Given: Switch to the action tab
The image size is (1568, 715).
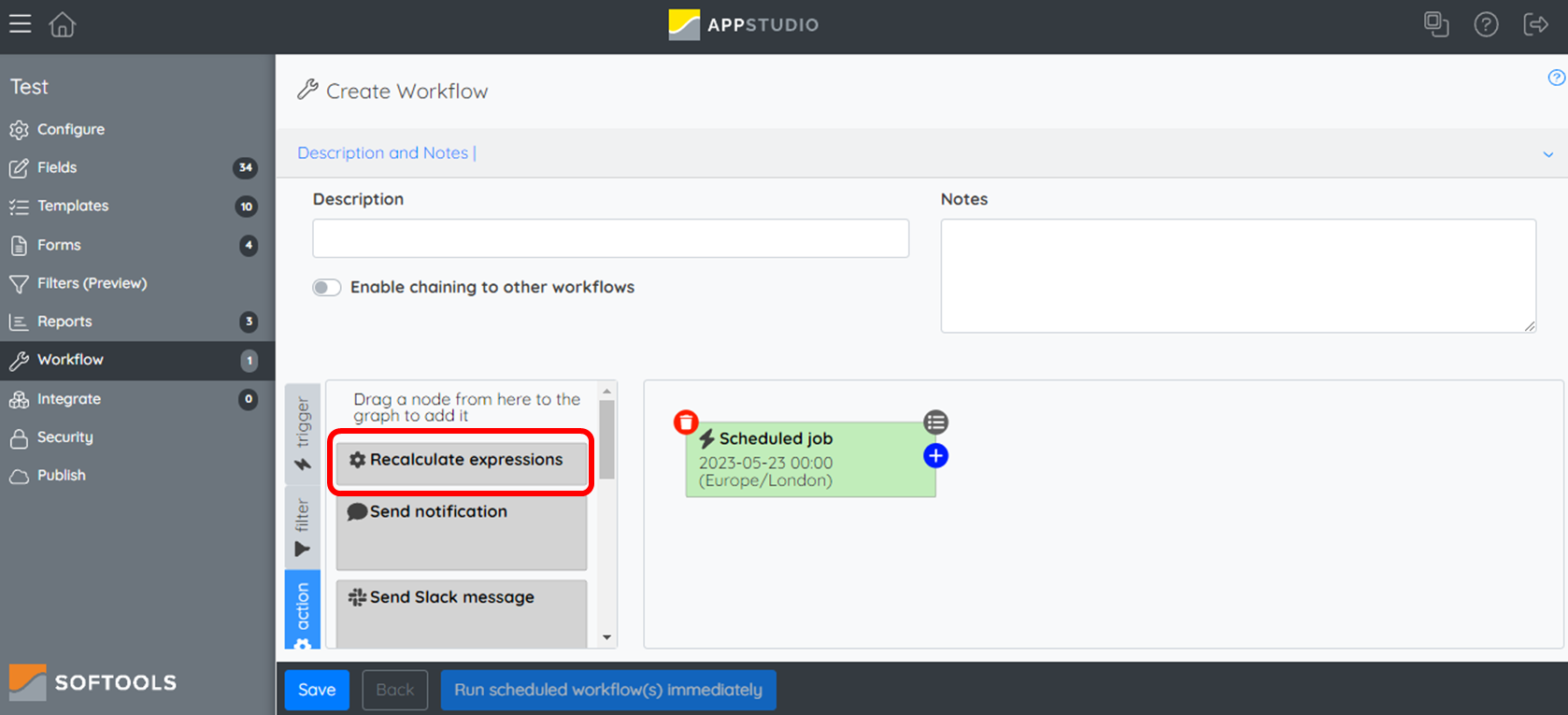Looking at the screenshot, I should coord(303,609).
